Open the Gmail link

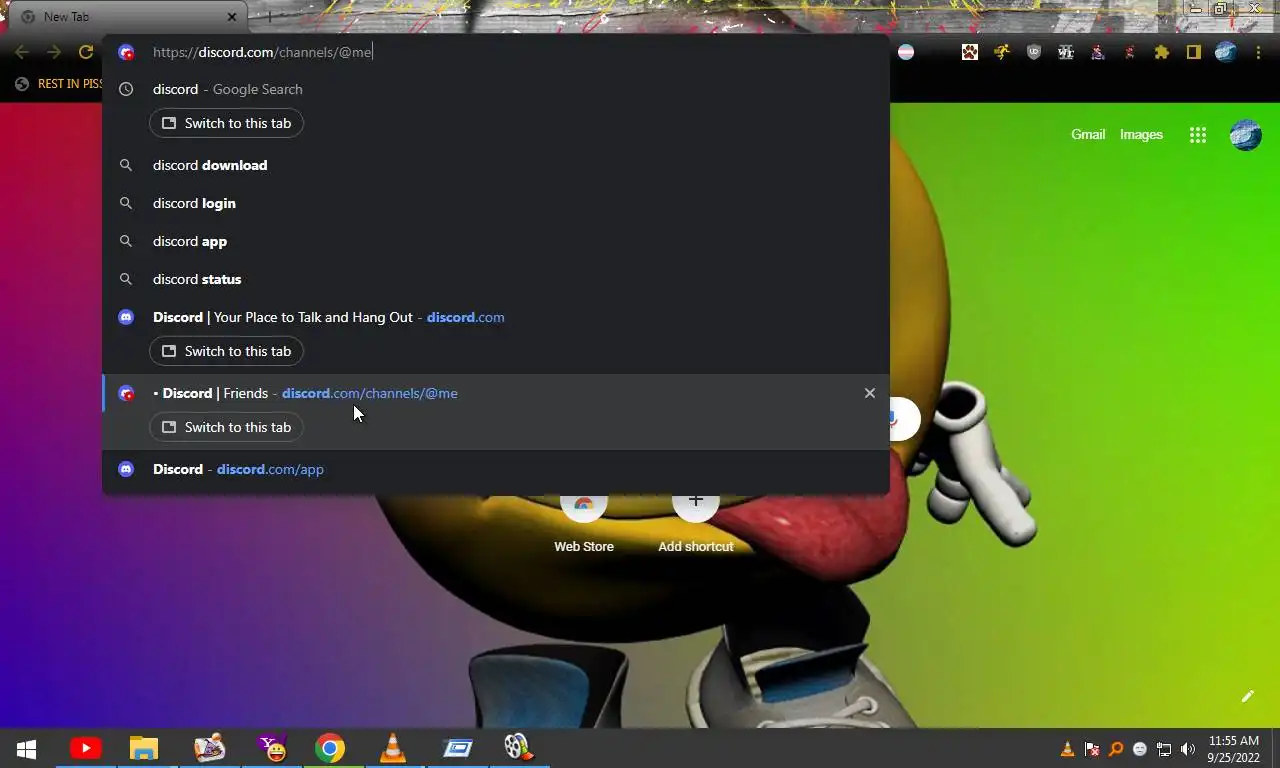(x=1088, y=134)
